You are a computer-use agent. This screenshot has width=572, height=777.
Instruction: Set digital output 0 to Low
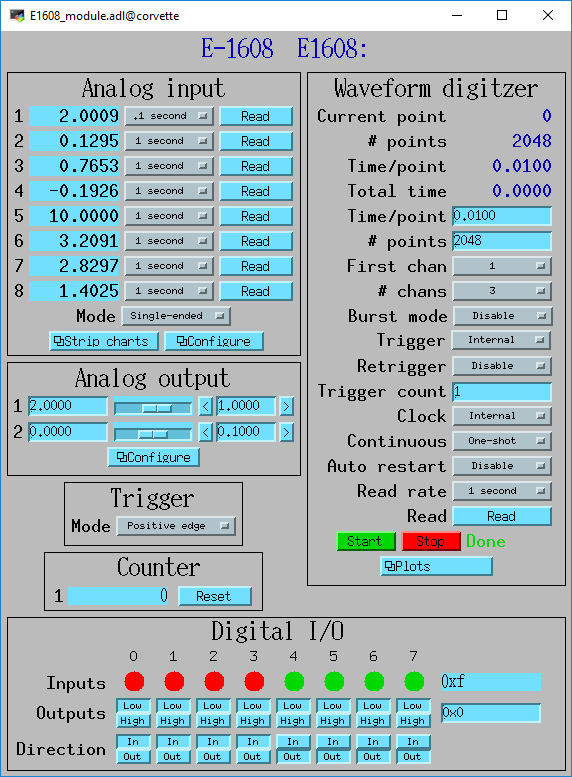[x=133, y=706]
